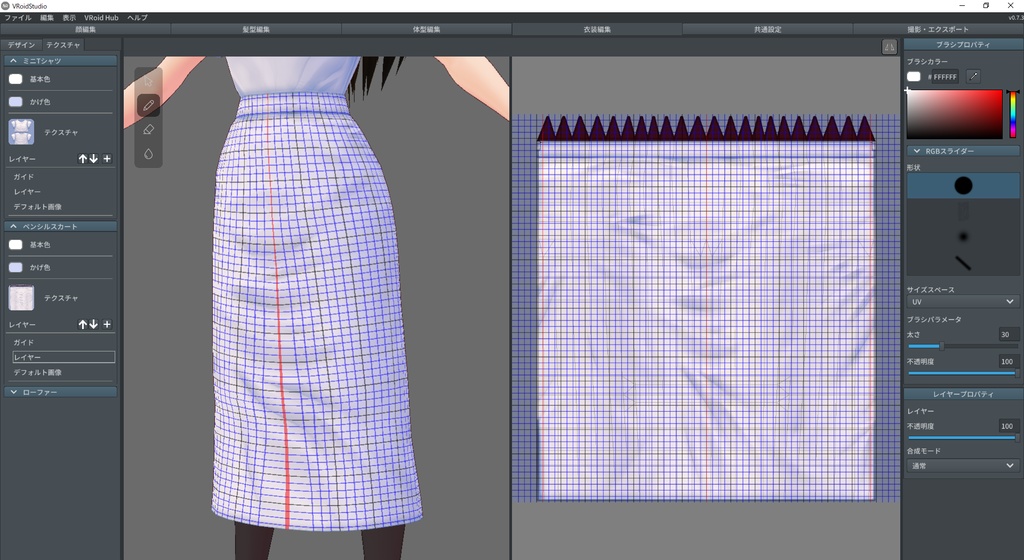Add new layer to ミニTシャツ with plus

tap(106, 159)
